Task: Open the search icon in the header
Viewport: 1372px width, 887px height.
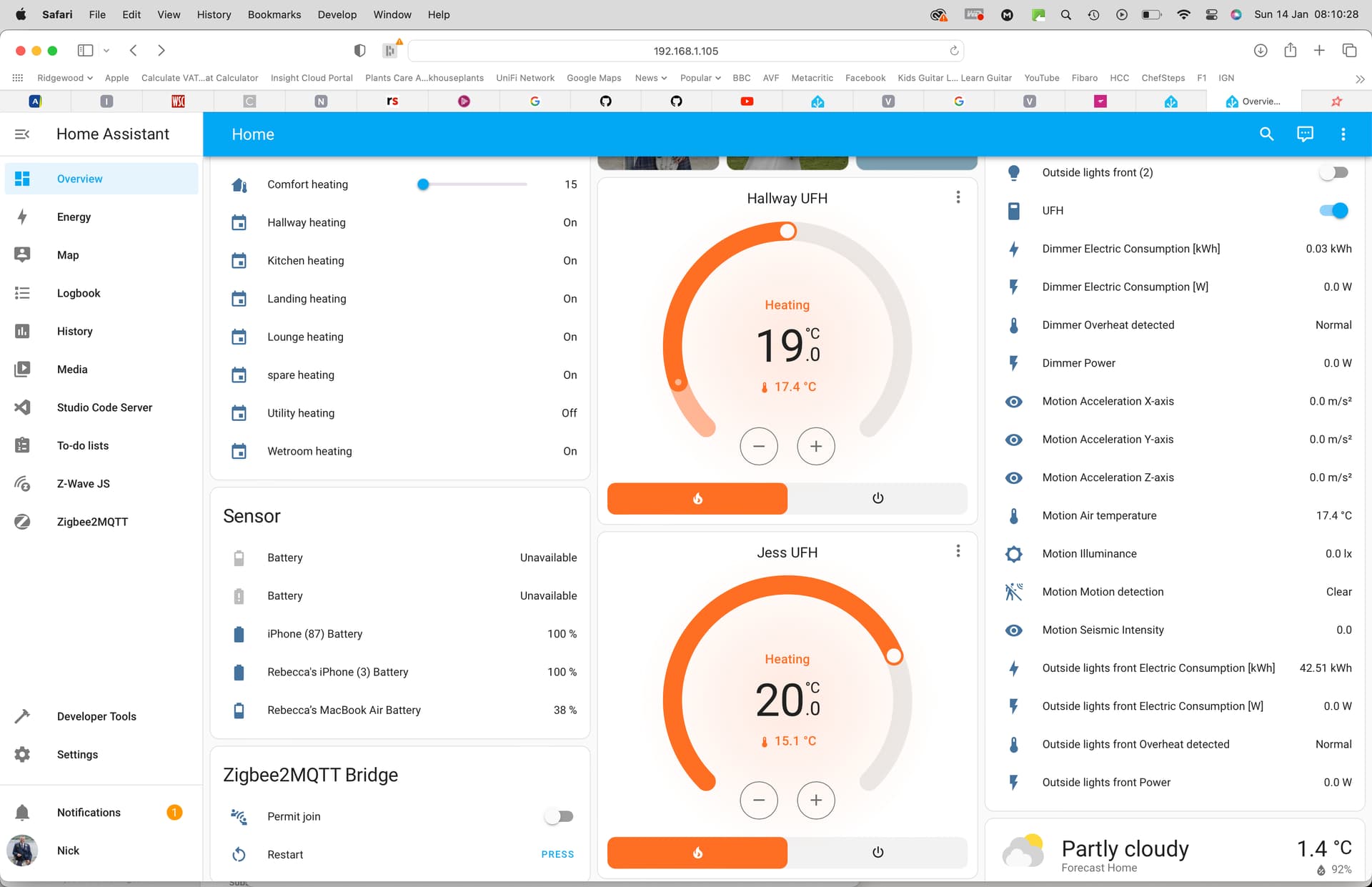Action: (x=1266, y=134)
